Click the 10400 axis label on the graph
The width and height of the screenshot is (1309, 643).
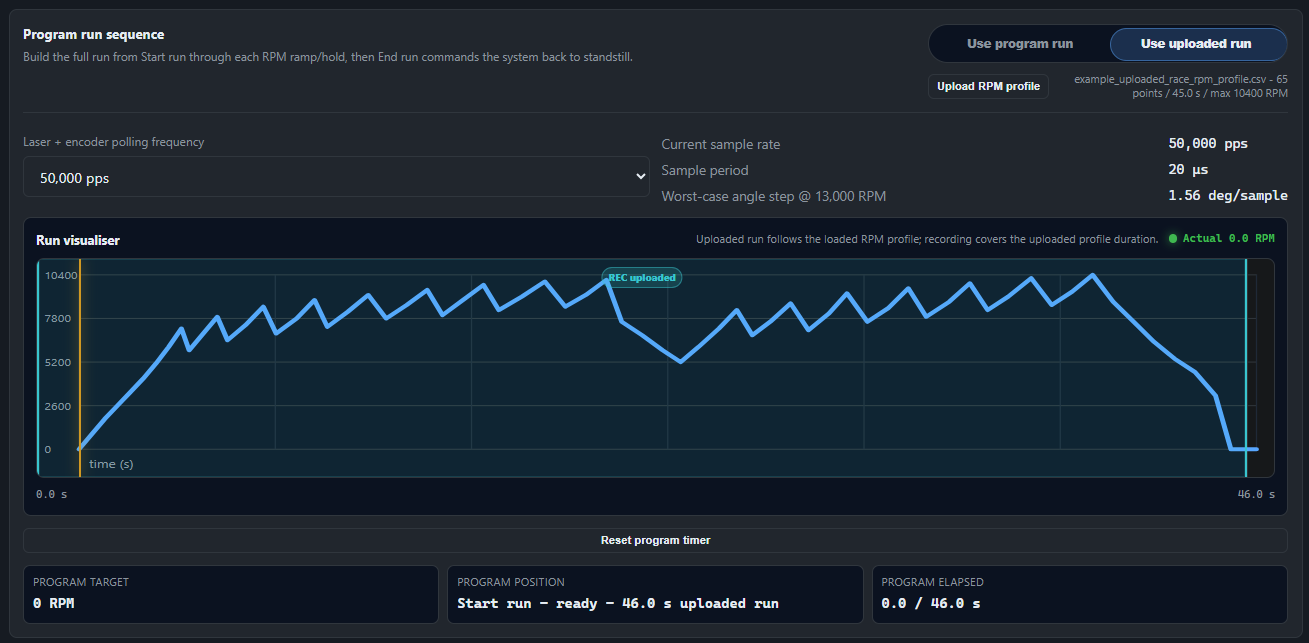(62, 275)
